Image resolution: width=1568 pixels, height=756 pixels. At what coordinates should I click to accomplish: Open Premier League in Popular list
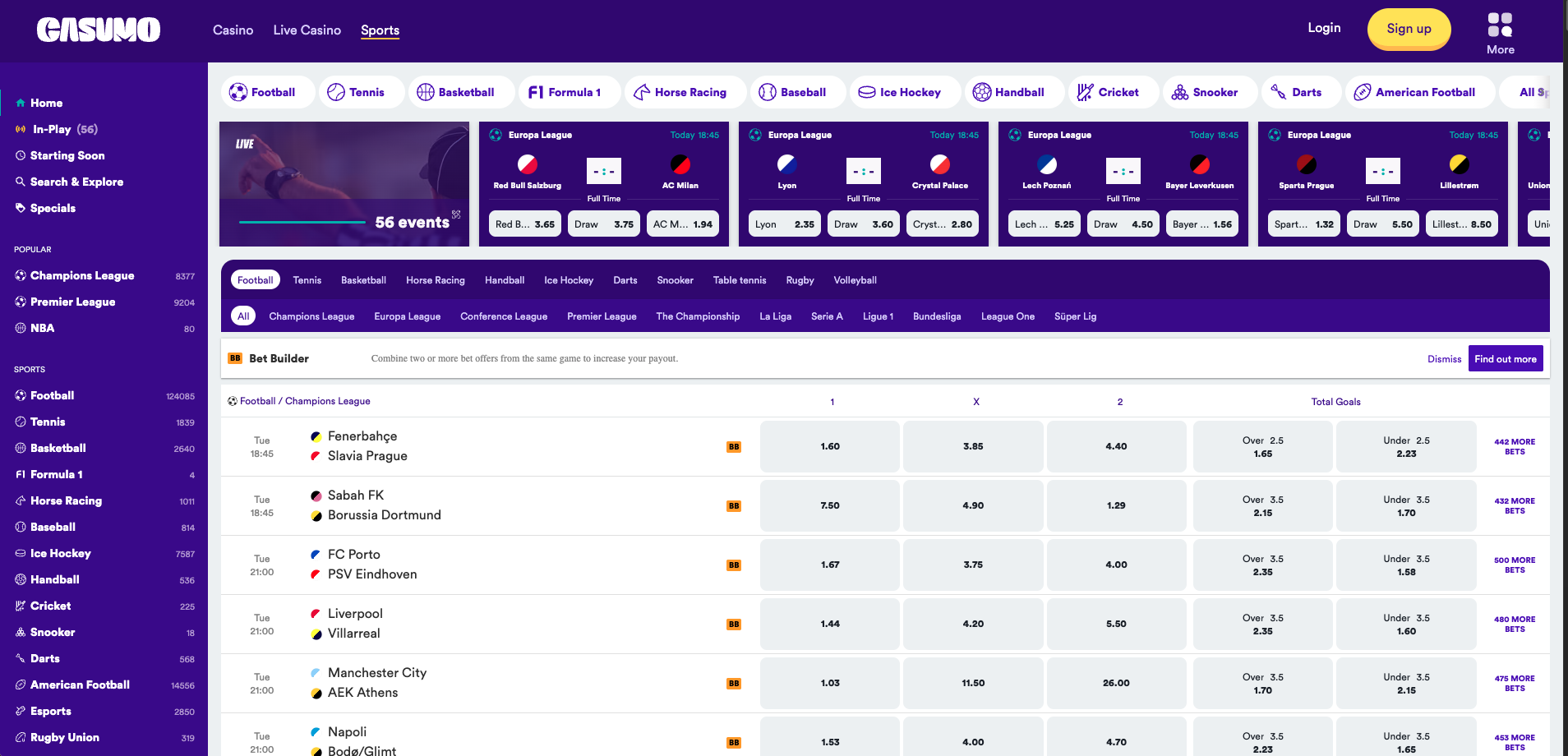[104, 302]
